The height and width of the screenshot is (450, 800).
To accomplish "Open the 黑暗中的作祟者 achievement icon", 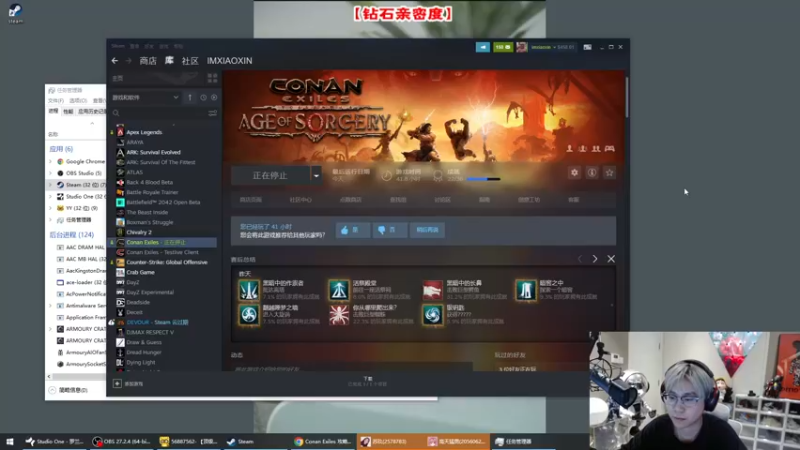I will pos(249,290).
